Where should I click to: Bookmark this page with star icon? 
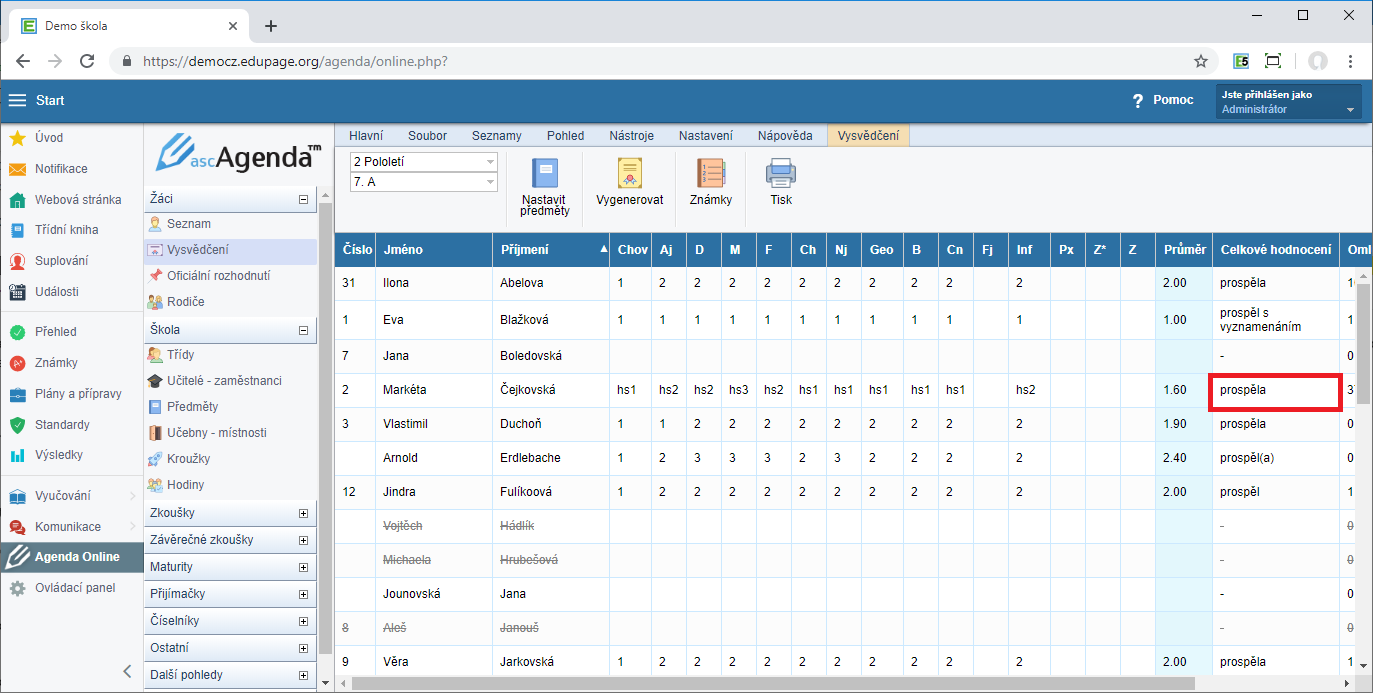click(x=1201, y=61)
